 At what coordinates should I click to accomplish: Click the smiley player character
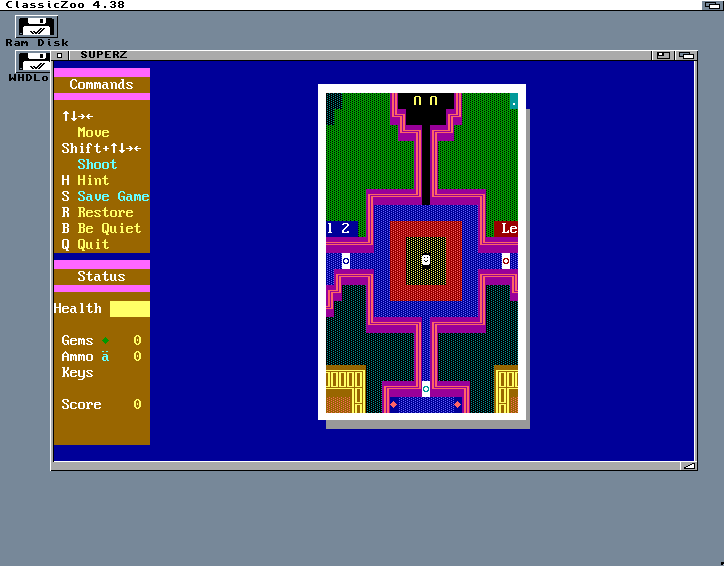[426, 260]
